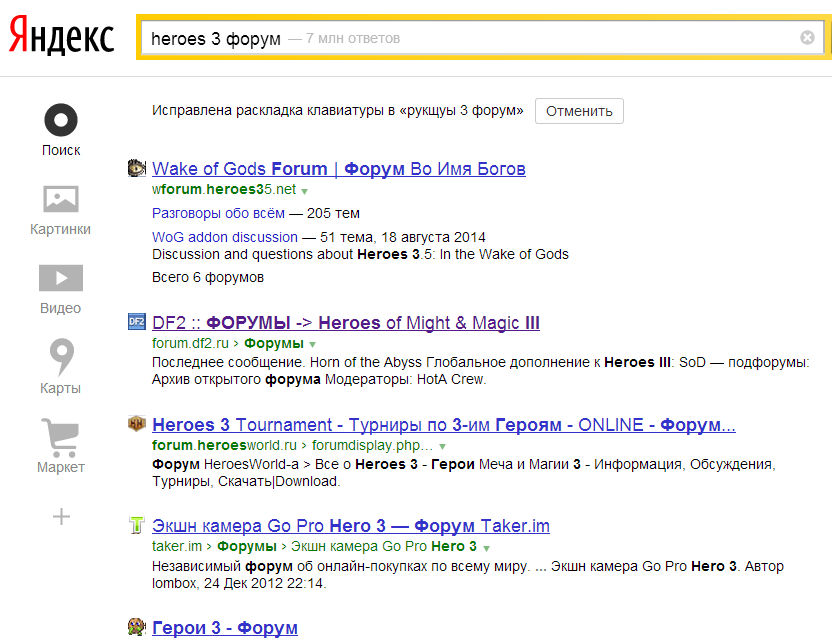Open the Форумы breadcrumb under taker.im
Image resolution: width=832 pixels, height=642 pixels.
[x=247, y=546]
